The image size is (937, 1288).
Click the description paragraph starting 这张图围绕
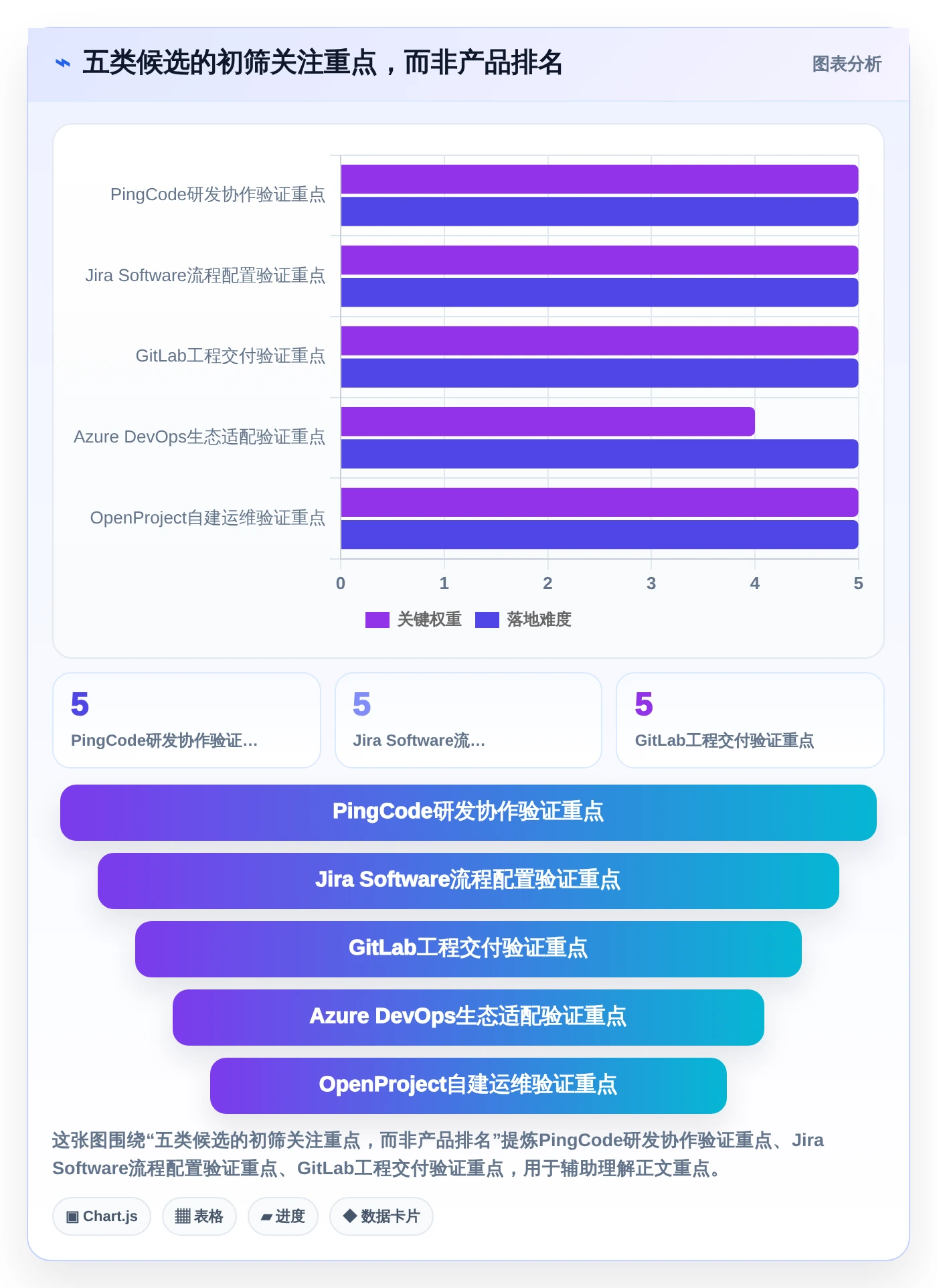tap(438, 1155)
